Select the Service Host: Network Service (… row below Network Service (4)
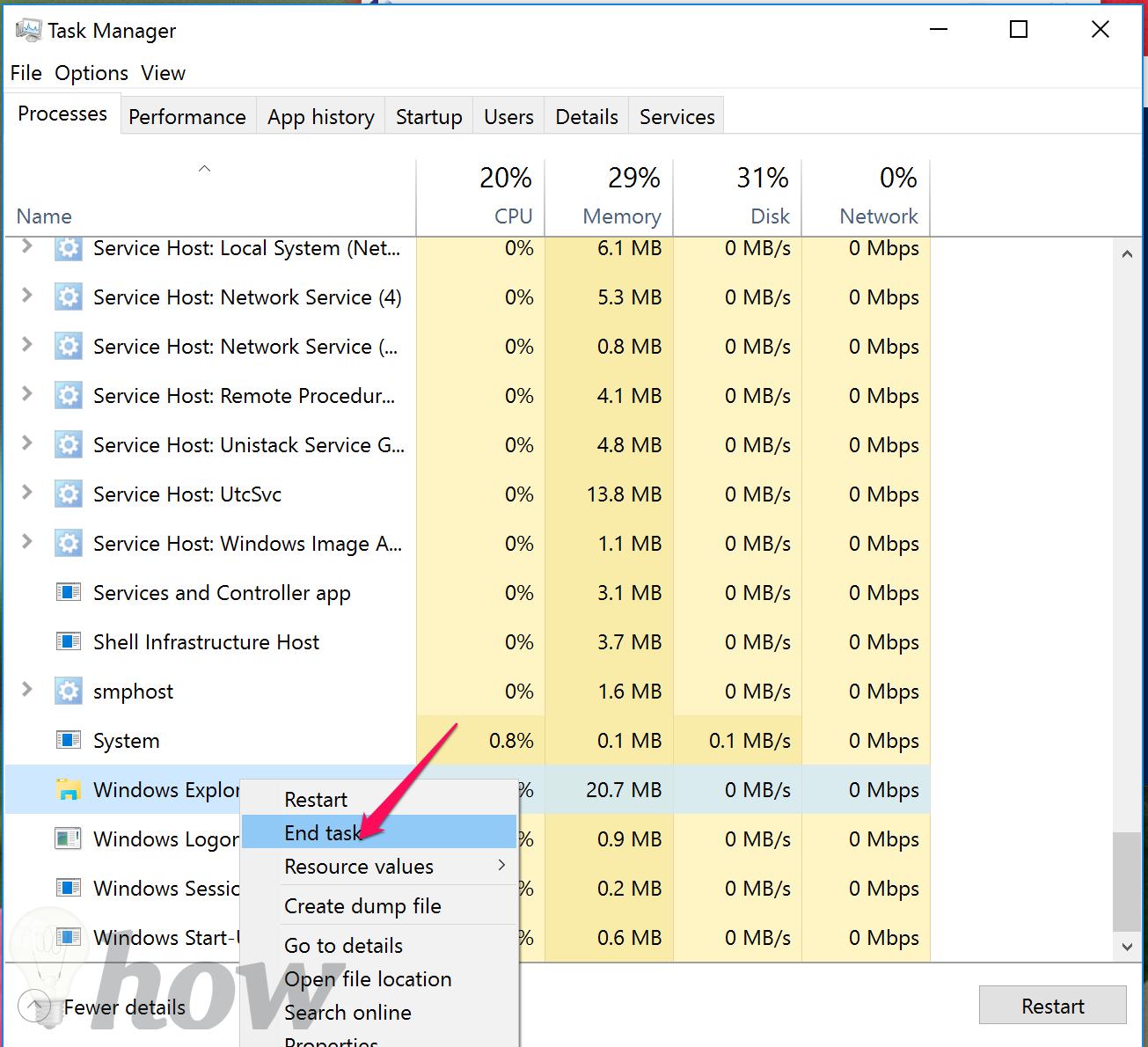The height and width of the screenshot is (1047, 1148). (x=467, y=347)
